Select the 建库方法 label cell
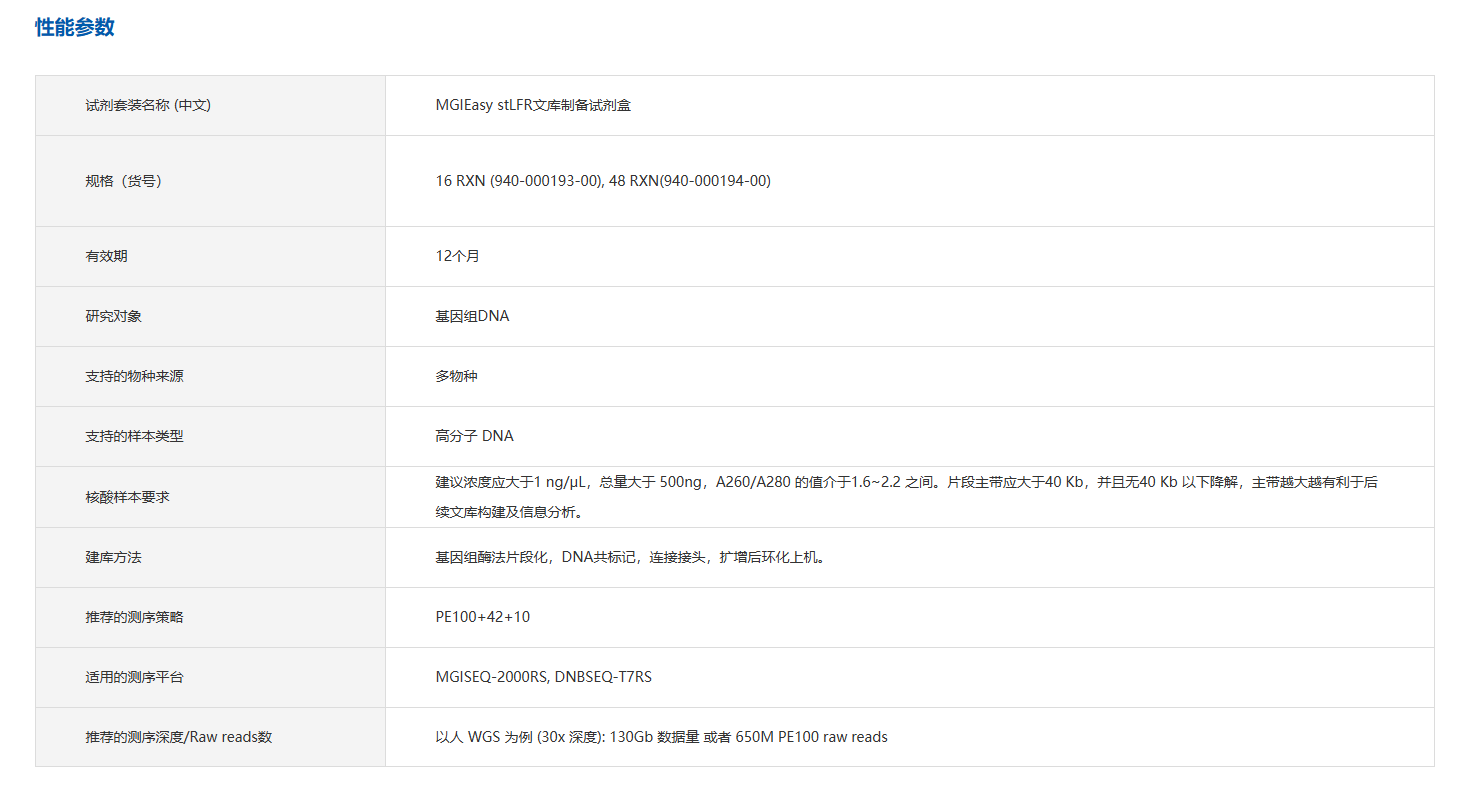Viewport: 1467px width, 786px height. click(210, 557)
